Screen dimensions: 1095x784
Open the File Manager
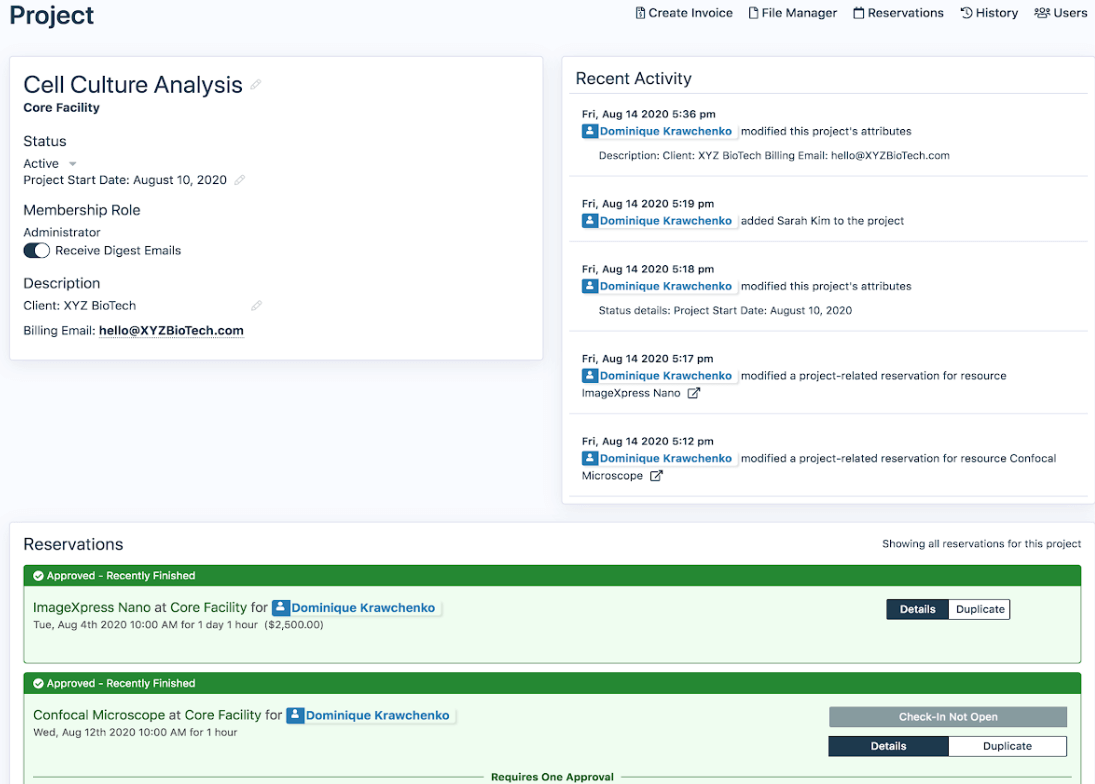(793, 13)
